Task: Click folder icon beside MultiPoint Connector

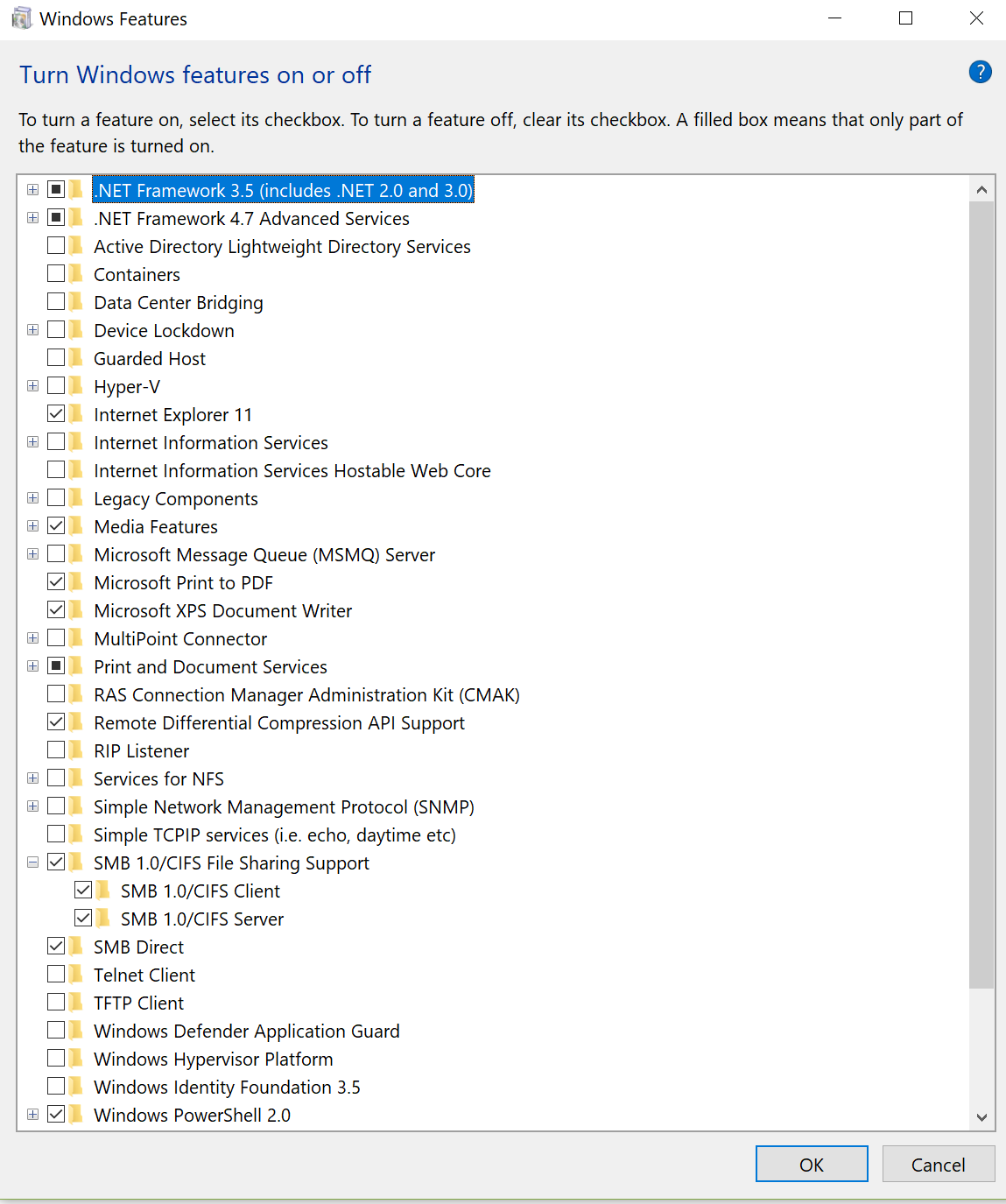Action: 77,638
